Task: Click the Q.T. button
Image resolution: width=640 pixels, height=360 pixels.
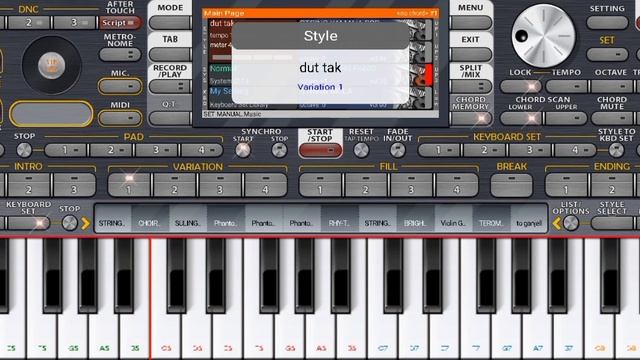Action: [170, 118]
